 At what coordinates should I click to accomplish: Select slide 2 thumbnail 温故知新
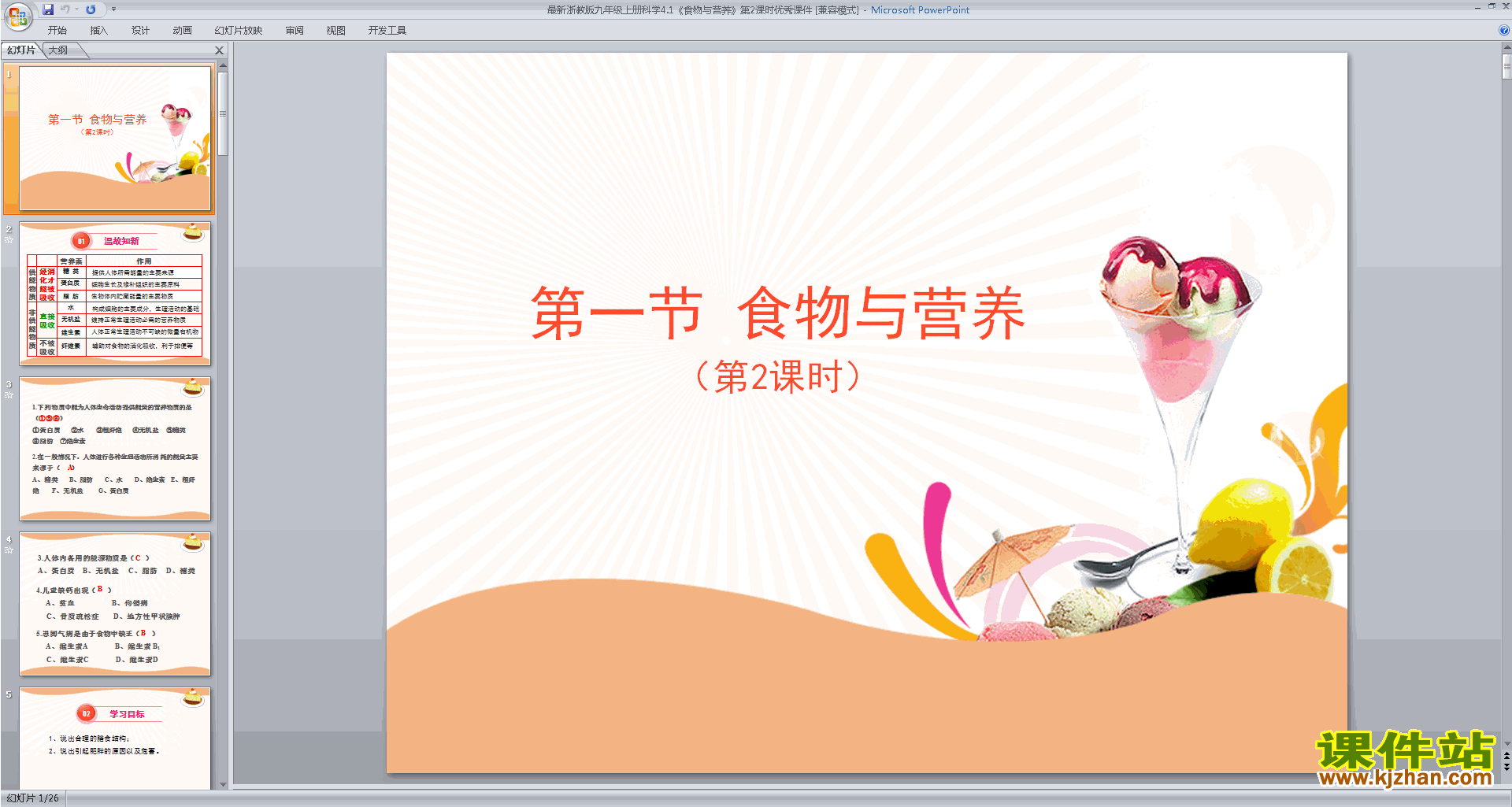(115, 294)
